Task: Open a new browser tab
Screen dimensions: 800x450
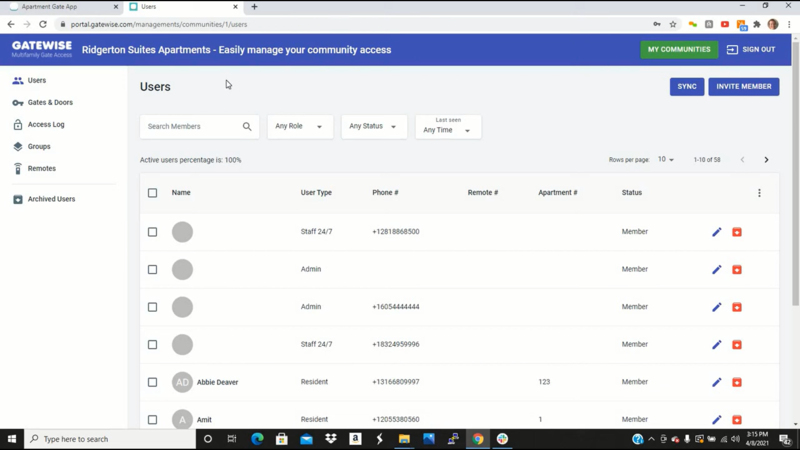Action: pyautogui.click(x=254, y=7)
